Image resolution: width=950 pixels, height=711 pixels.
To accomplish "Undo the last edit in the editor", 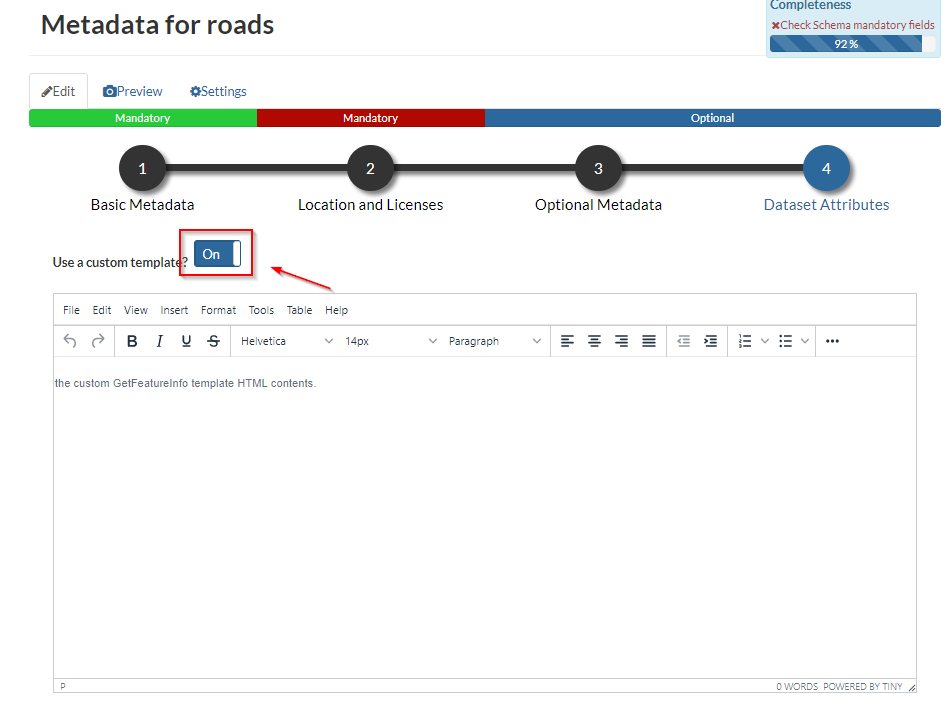I will click(x=68, y=341).
